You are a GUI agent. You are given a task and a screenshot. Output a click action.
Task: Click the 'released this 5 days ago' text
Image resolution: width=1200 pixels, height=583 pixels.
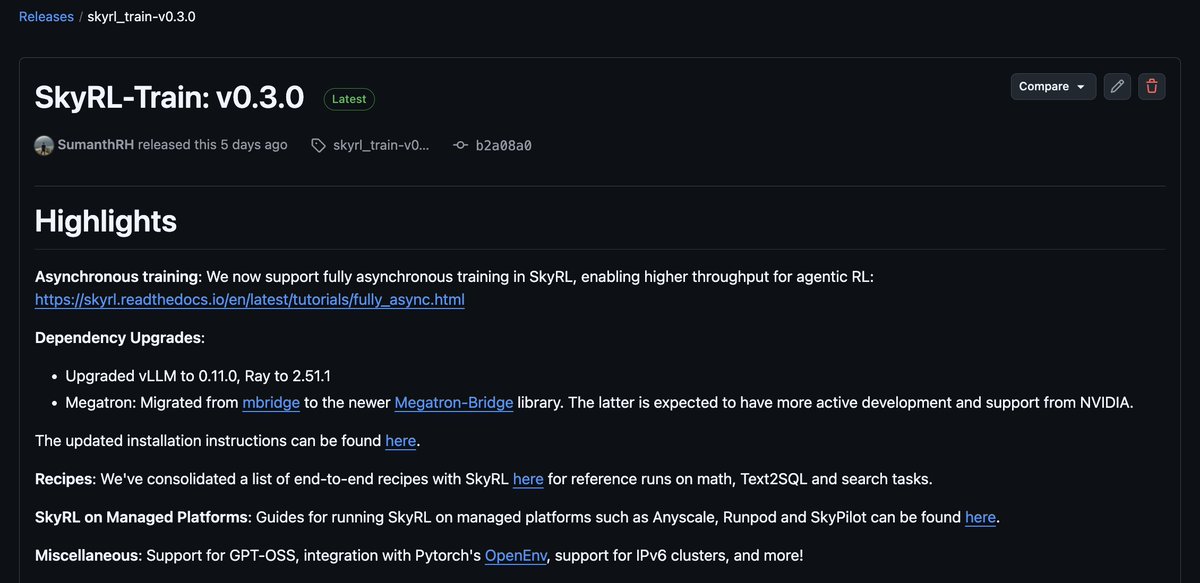pyautogui.click(x=213, y=145)
